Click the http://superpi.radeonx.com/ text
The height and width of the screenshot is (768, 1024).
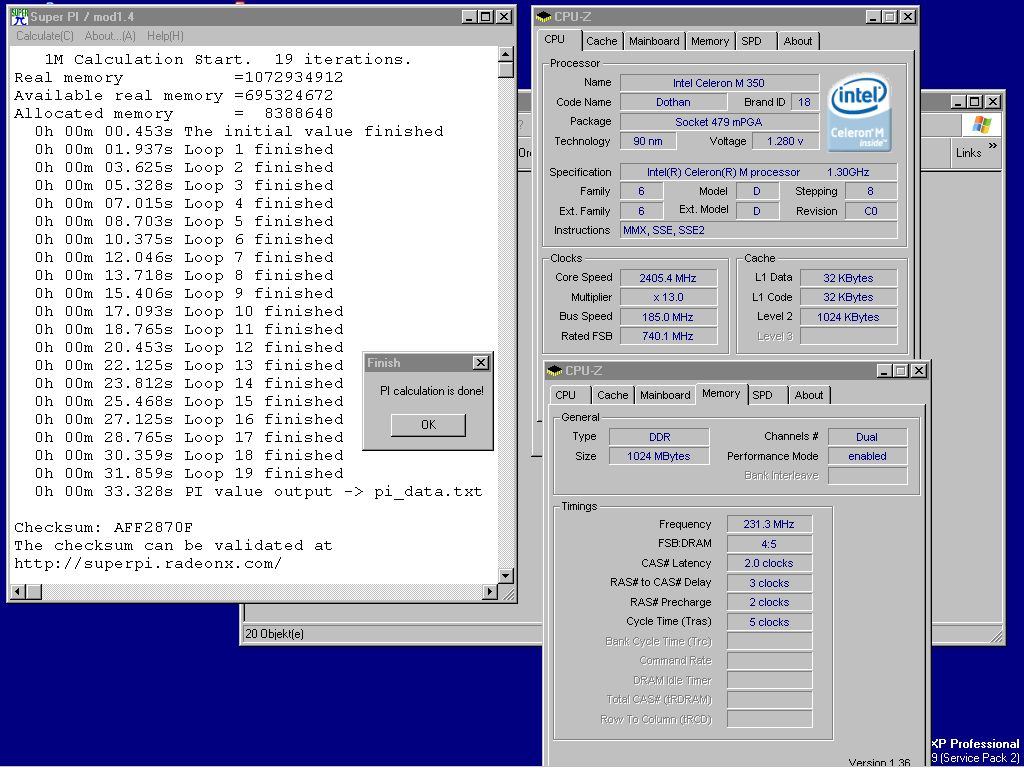click(148, 564)
